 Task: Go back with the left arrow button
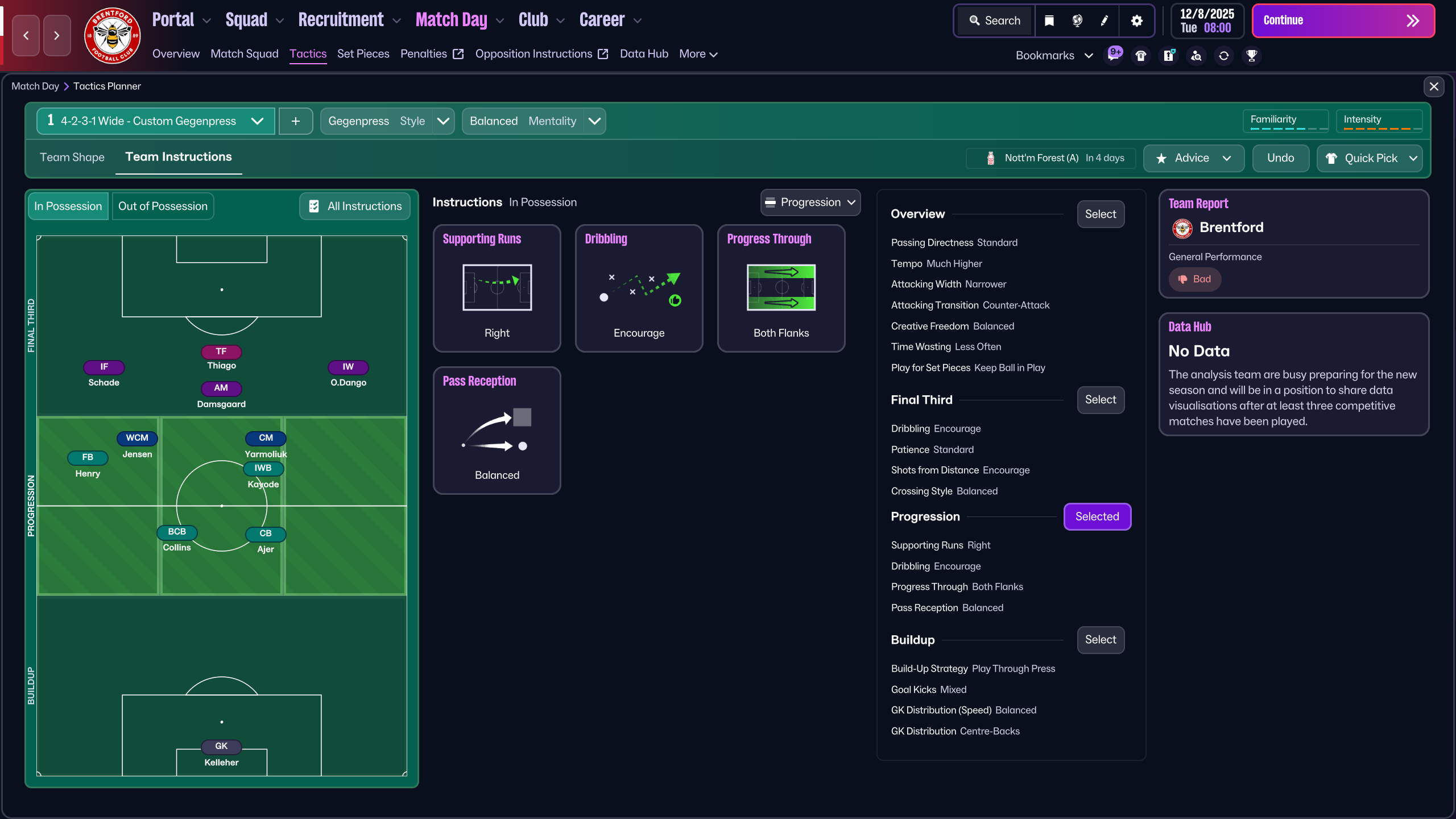click(x=26, y=35)
